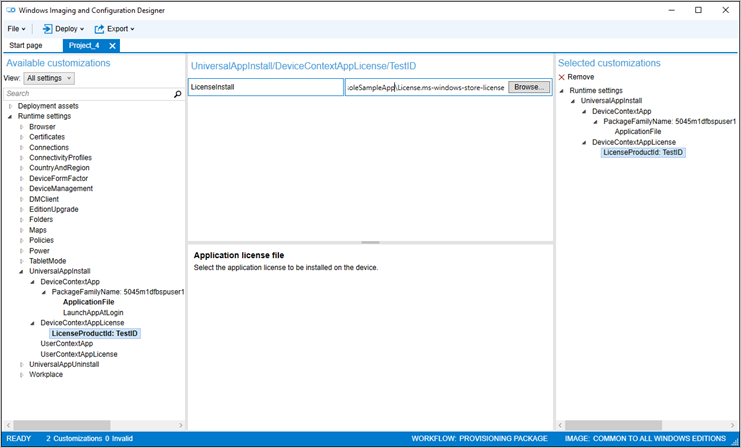The height and width of the screenshot is (448, 741).
Task: Select ApplicationFile in Available customizations tree
Action: pyautogui.click(x=88, y=302)
